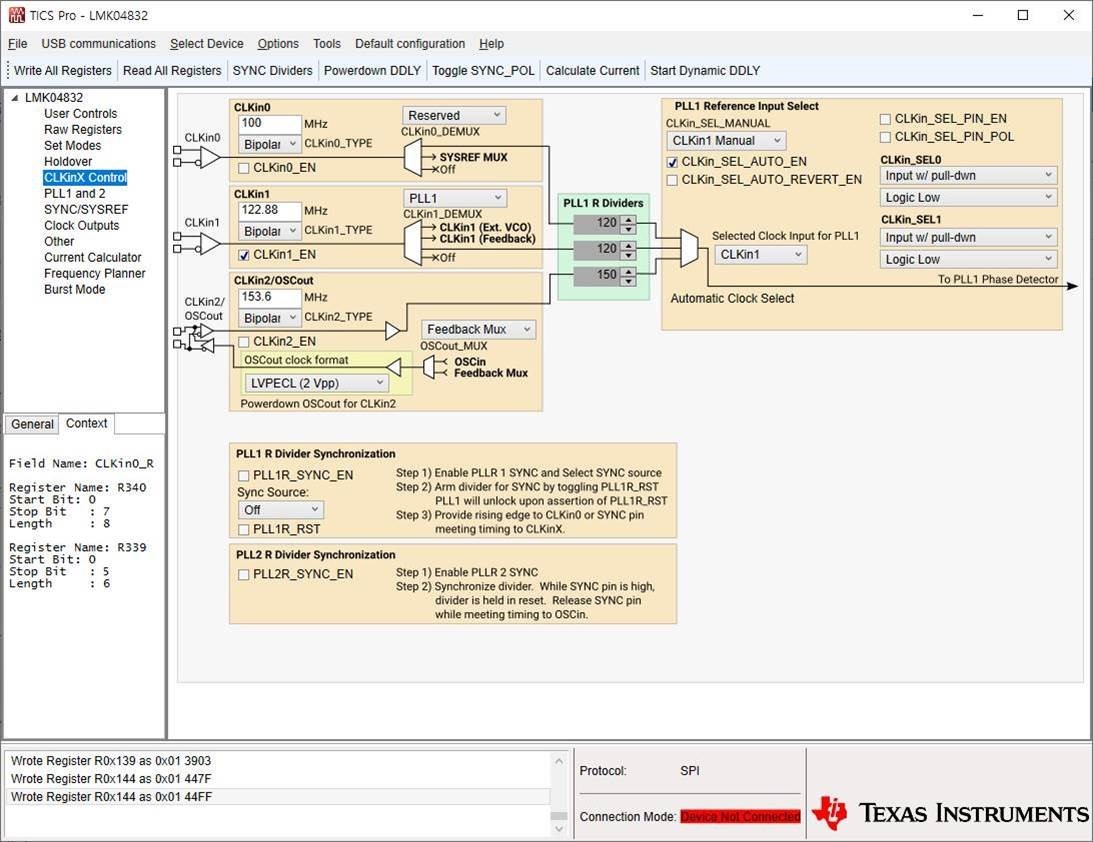The image size is (1093, 842).
Task: Open CLKin_SEL1 Logic Low dropdown
Action: pos(968,259)
